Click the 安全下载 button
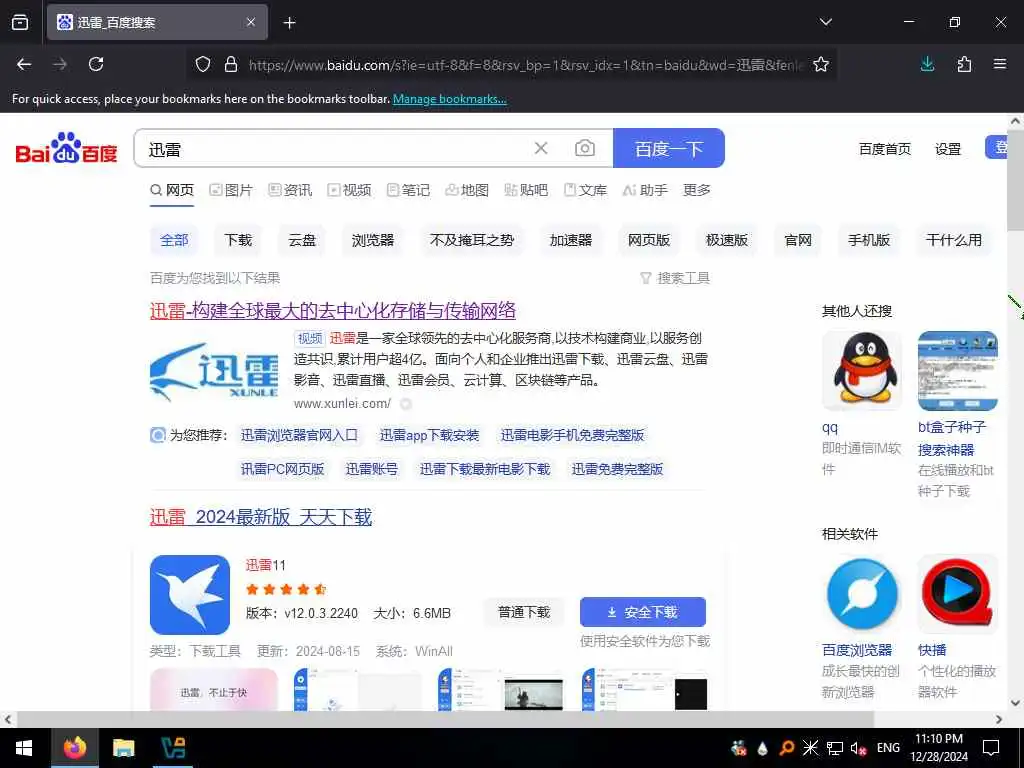This screenshot has width=1024, height=768. point(643,612)
